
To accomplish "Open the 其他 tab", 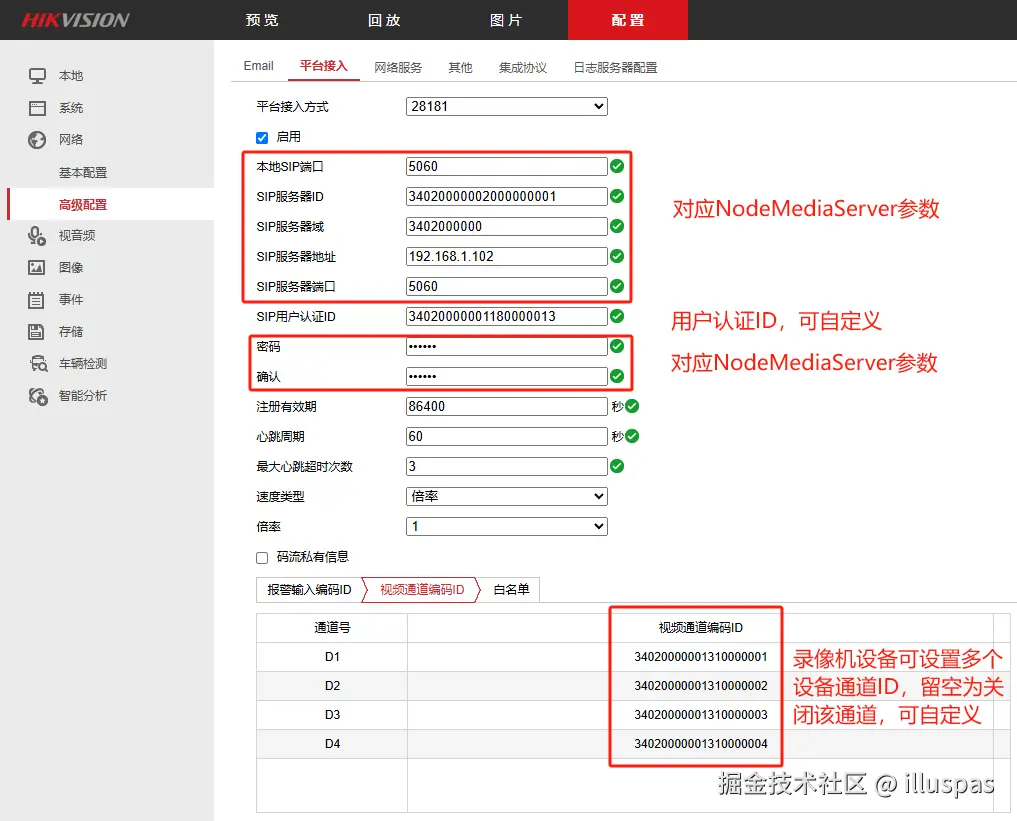I will 461,67.
